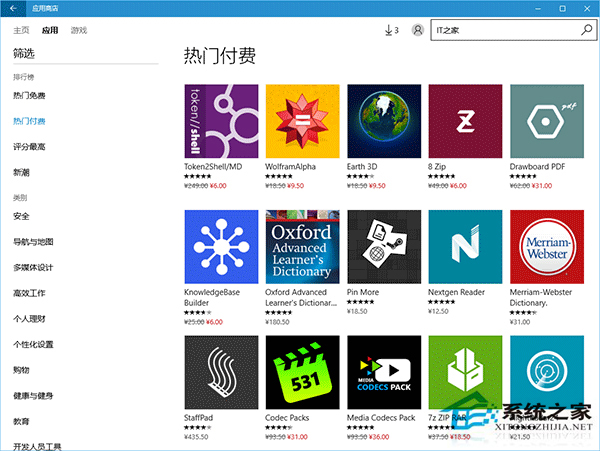Switch to the 游戏 tab
Viewport: 600px width, 451px height.
79,30
